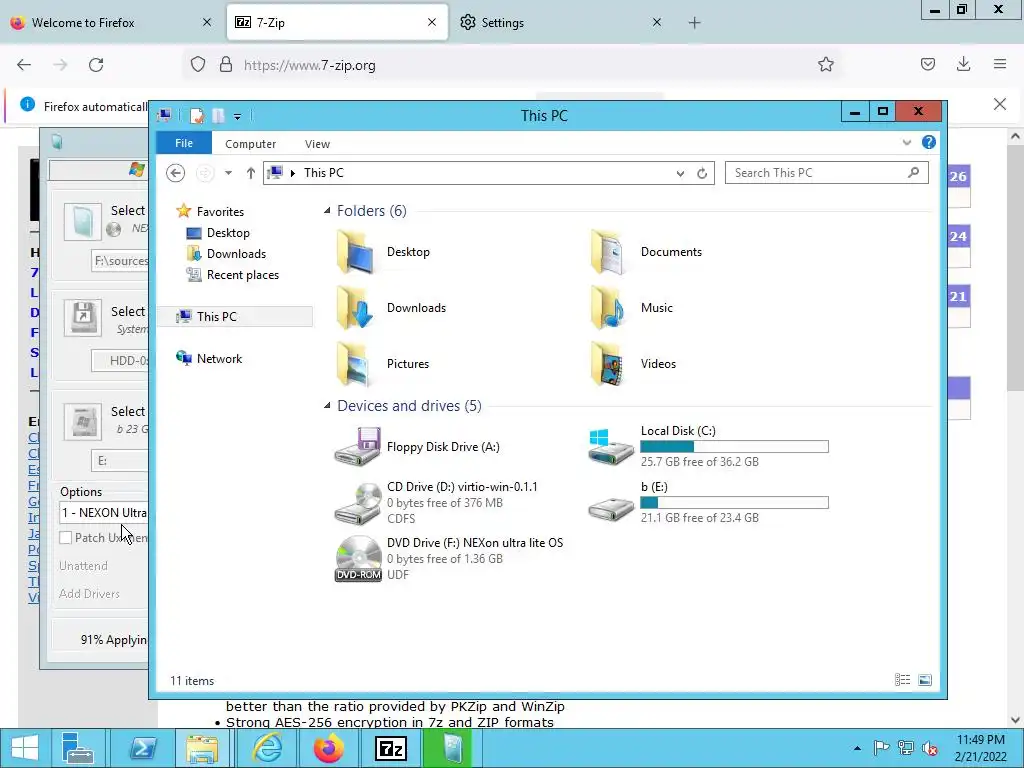Viewport: 1024px width, 768px height.
Task: Click the taskbar clock showing 11:49 PM
Action: [980, 748]
